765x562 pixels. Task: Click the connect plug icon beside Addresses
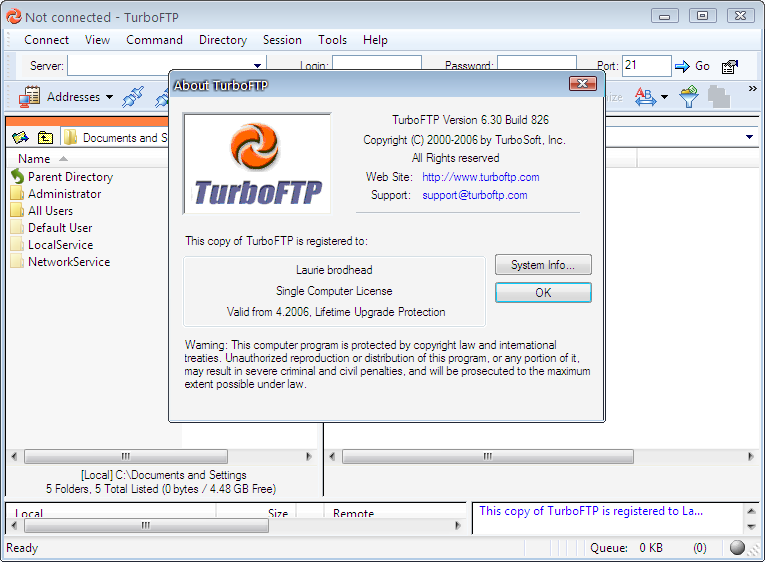point(133,97)
